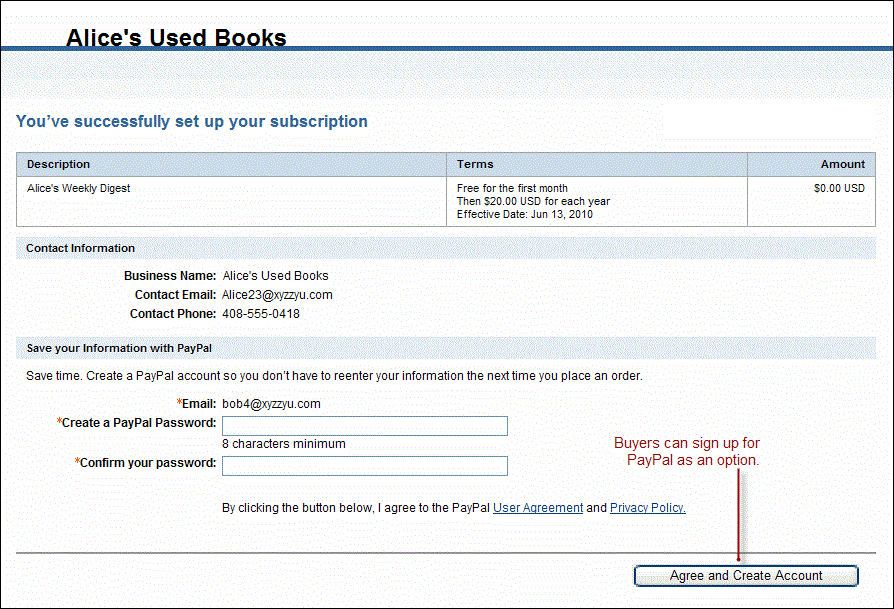Click the Alice's Weekly Digest table entry

[x=79, y=188]
